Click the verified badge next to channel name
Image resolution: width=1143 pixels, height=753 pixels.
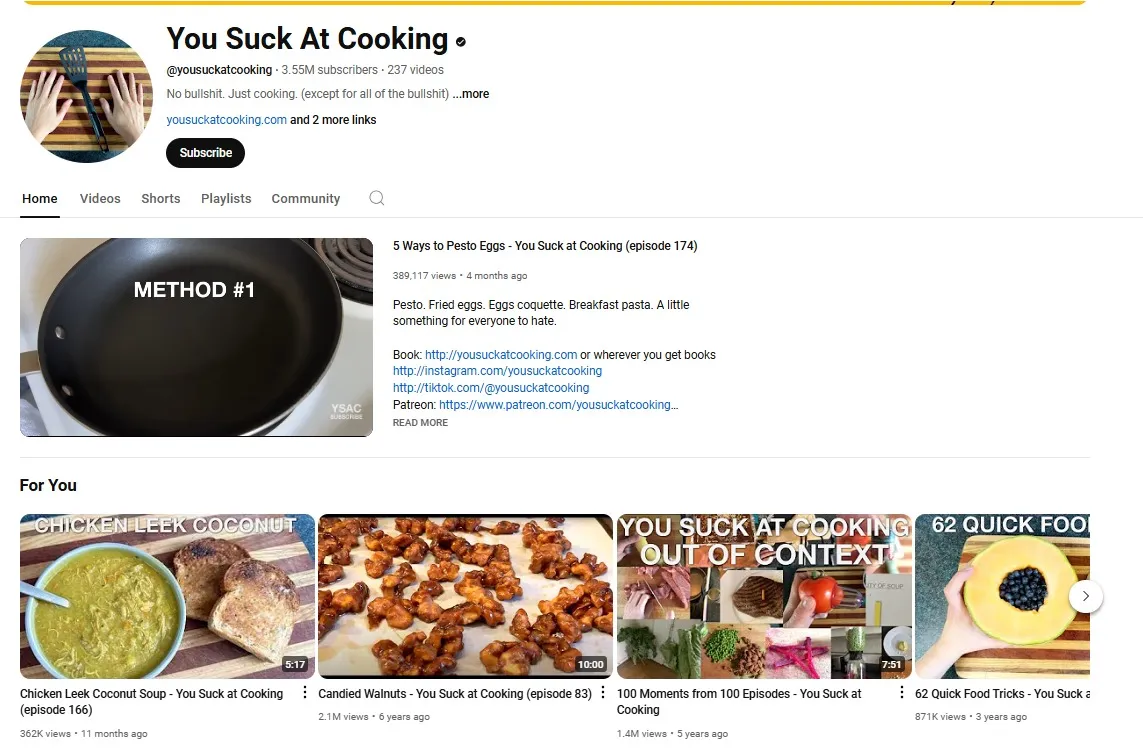(x=460, y=42)
